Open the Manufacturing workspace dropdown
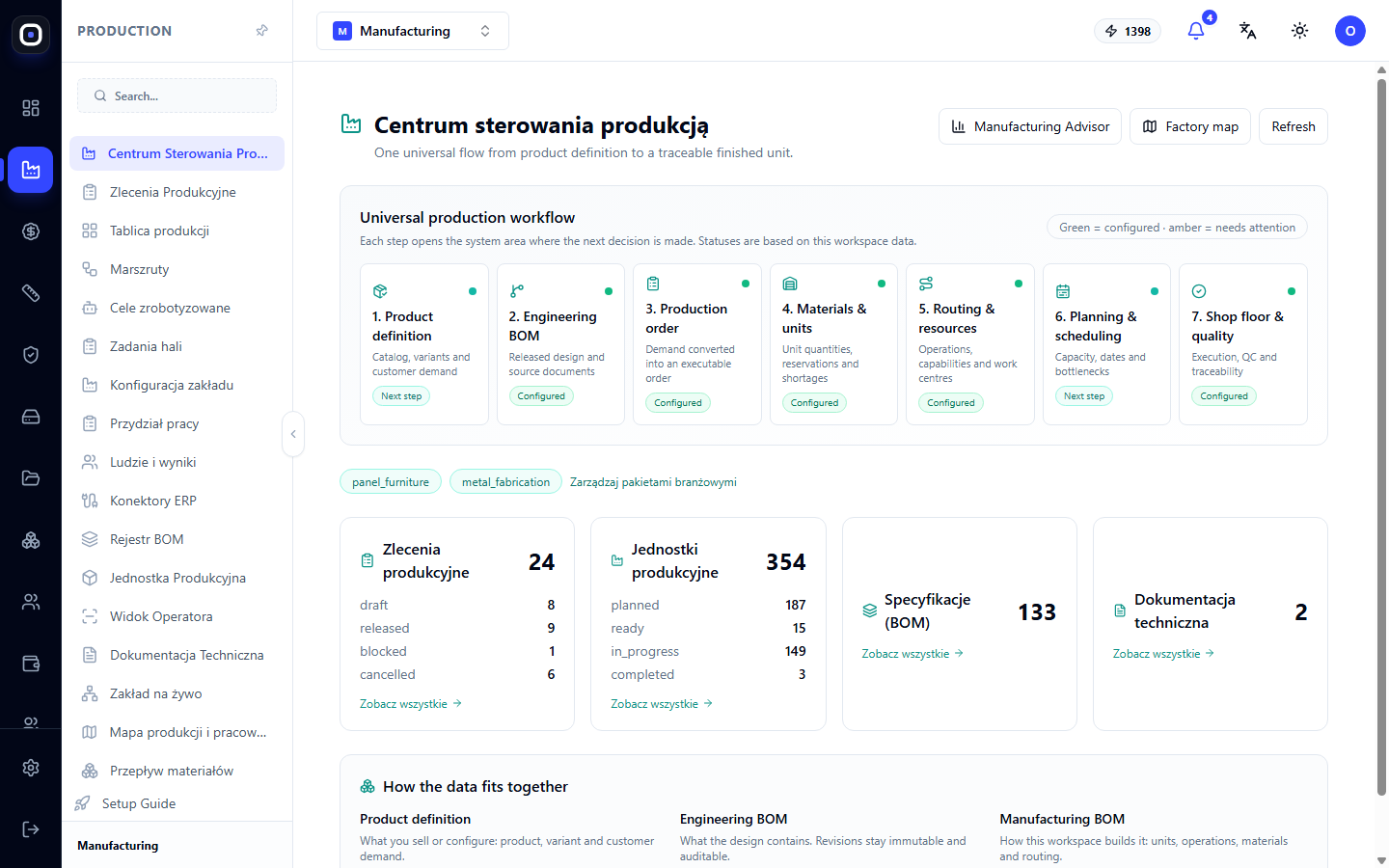The height and width of the screenshot is (868, 1389). (x=413, y=31)
